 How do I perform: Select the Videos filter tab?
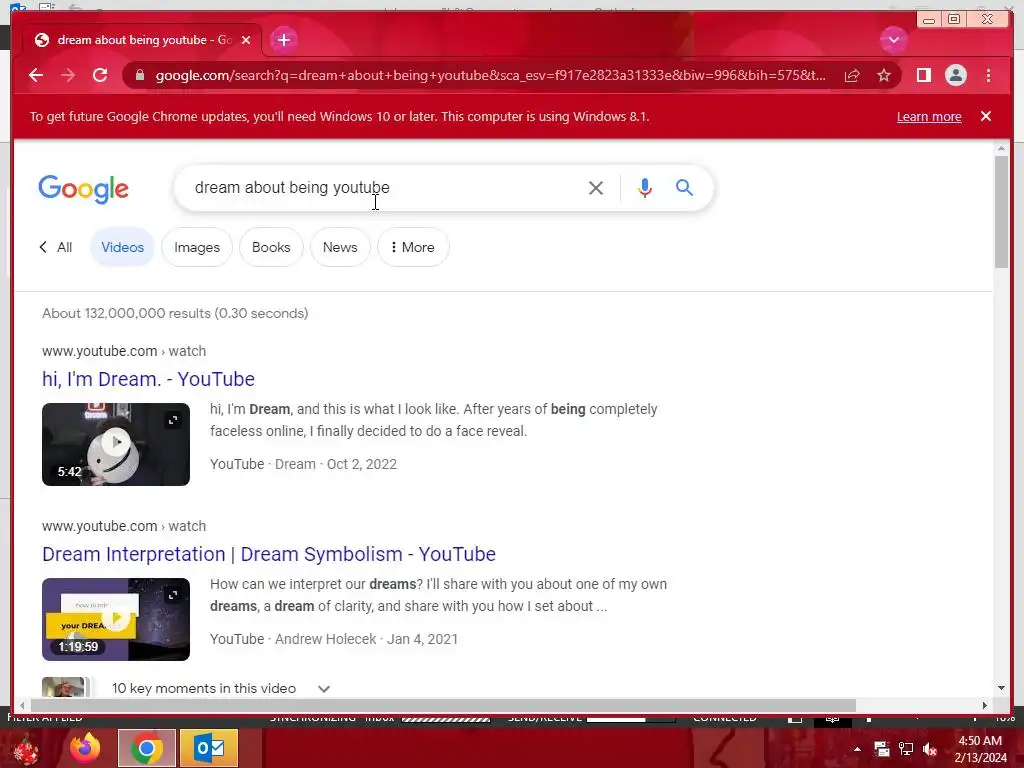[x=122, y=248]
